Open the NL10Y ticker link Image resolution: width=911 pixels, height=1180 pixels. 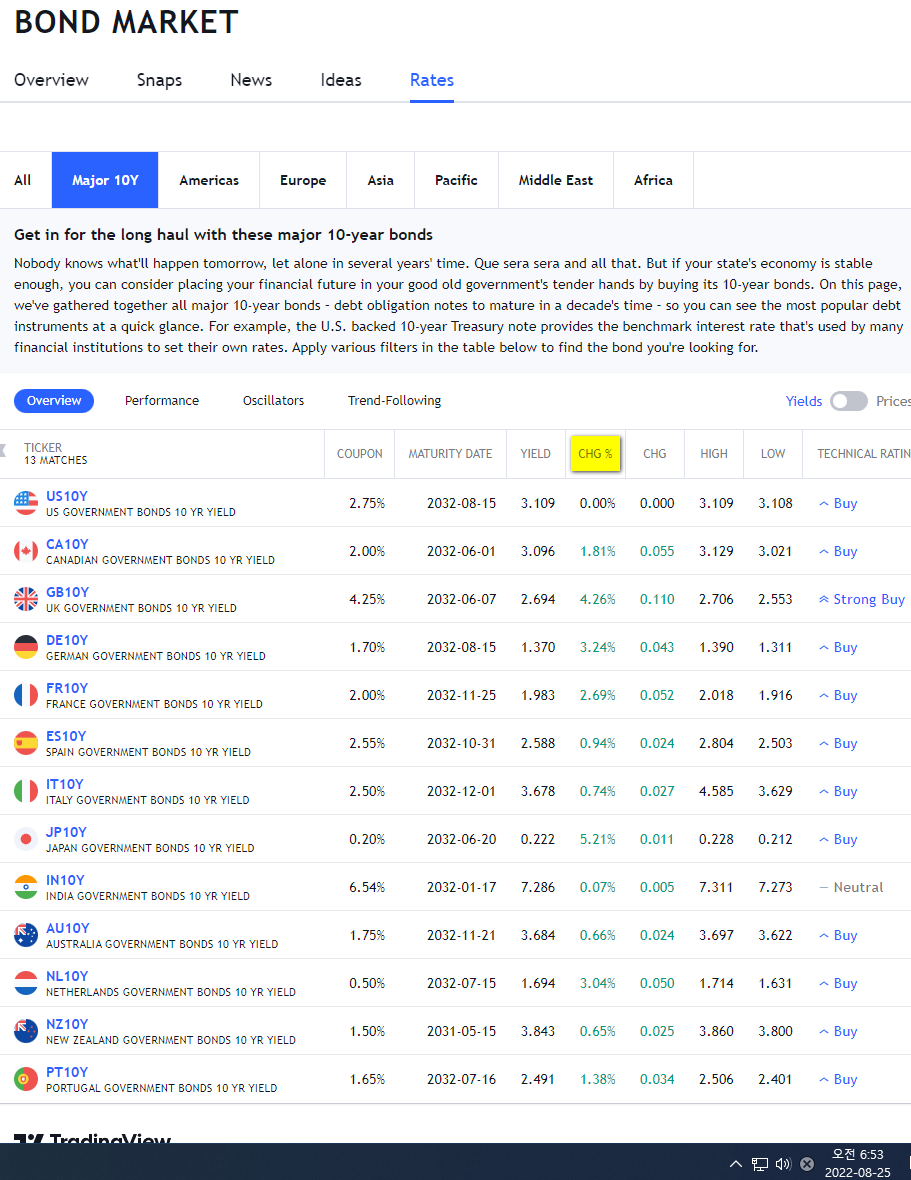coord(67,976)
